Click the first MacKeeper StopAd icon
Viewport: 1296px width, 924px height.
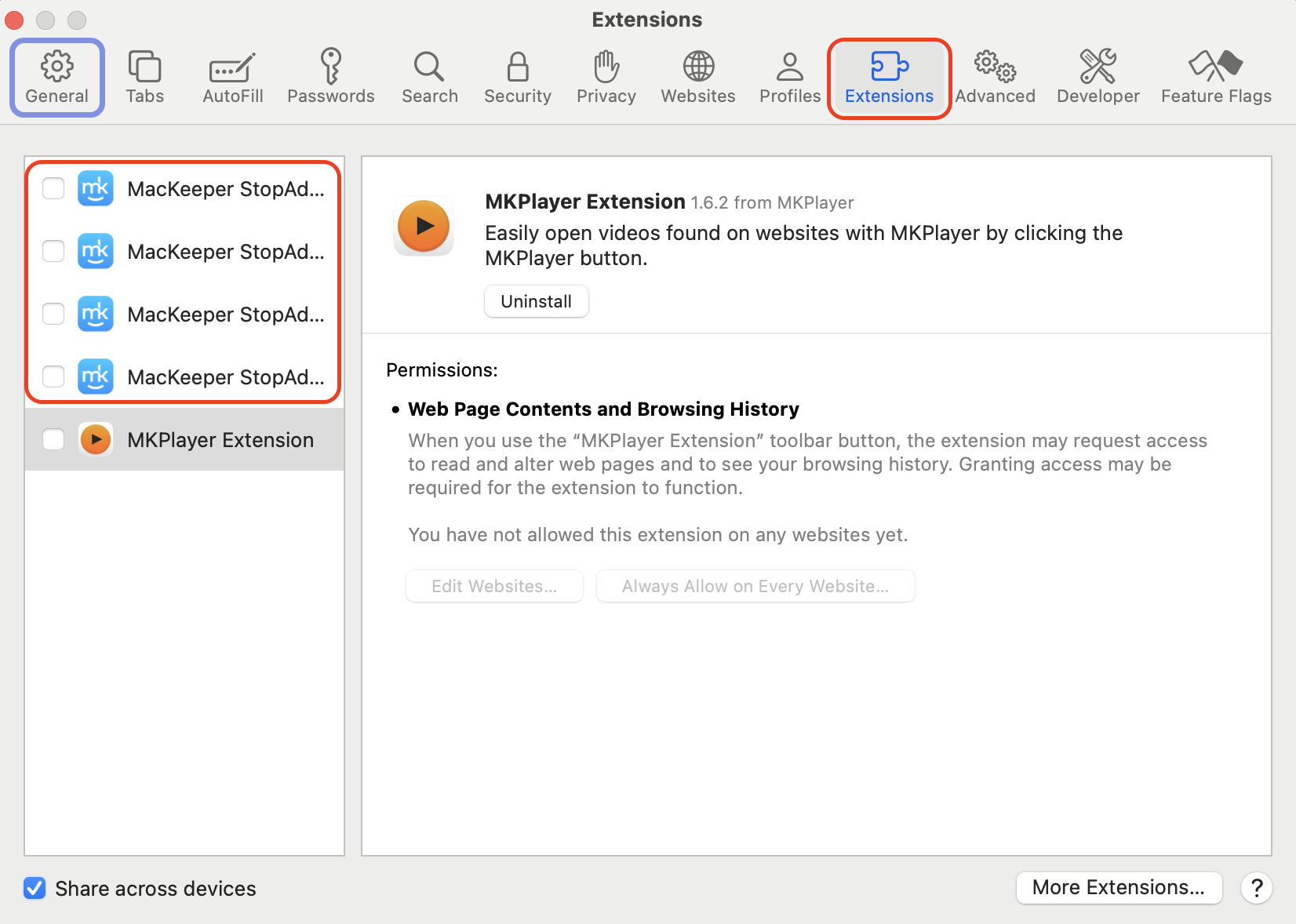[96, 188]
